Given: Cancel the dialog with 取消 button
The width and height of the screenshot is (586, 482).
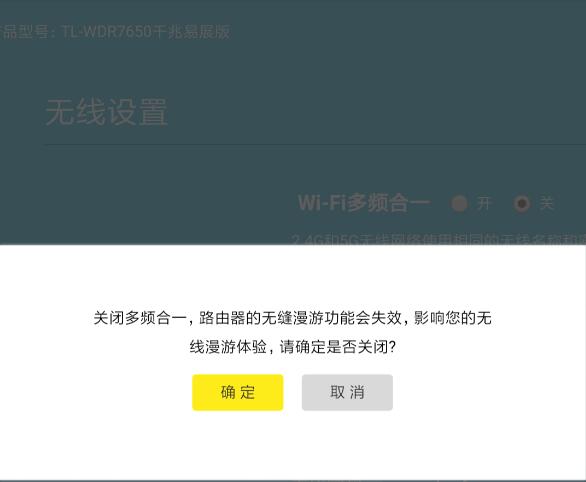Looking at the screenshot, I should point(347,392).
